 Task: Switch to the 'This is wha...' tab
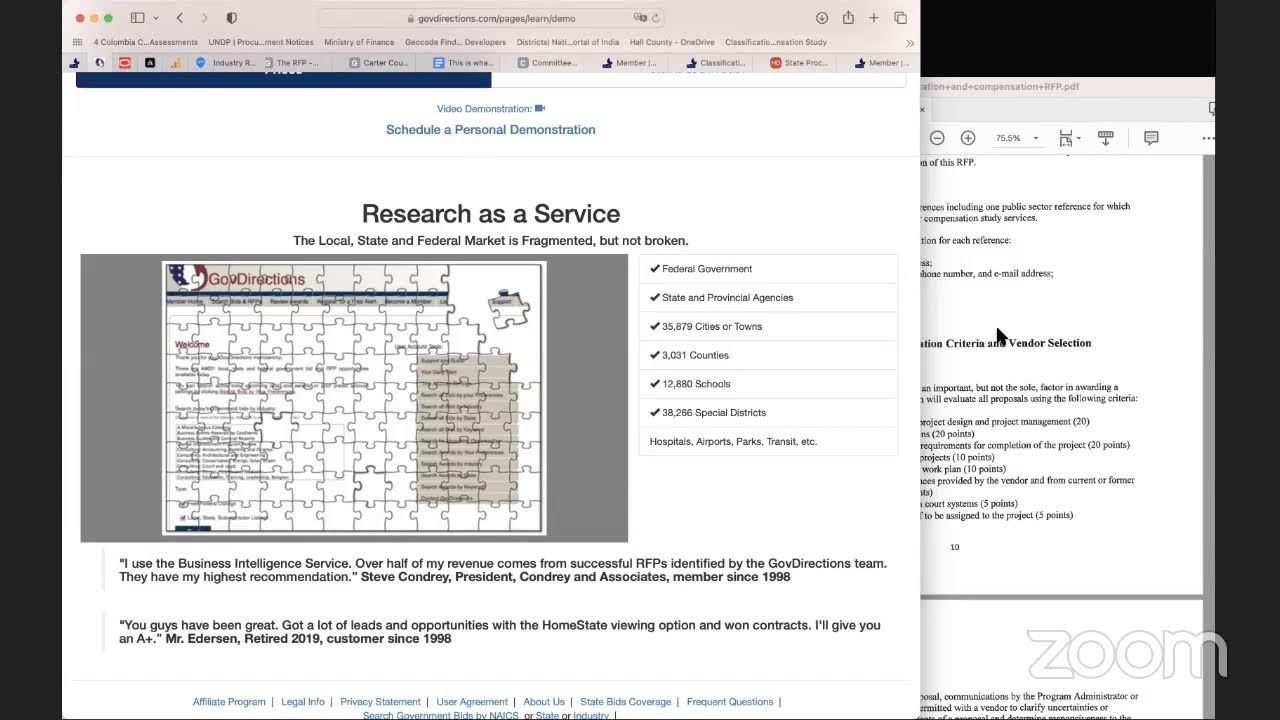coord(462,63)
